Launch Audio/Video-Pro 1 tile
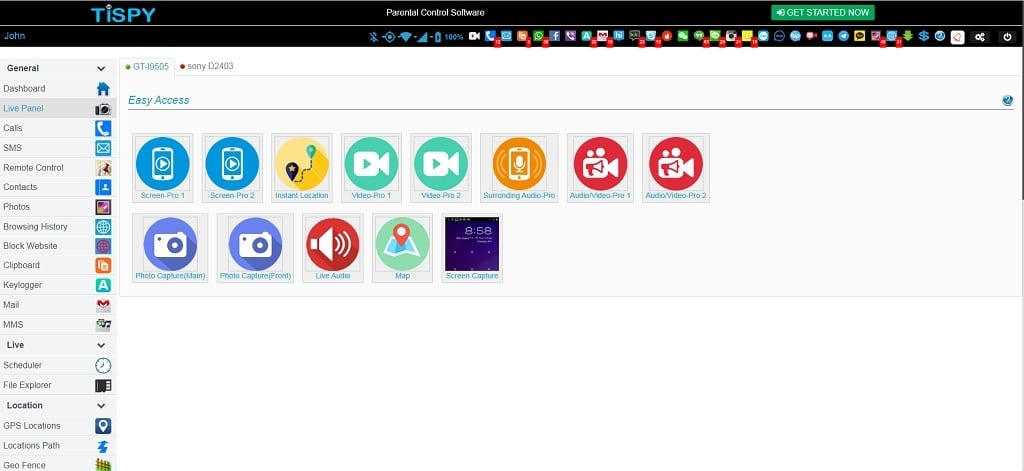The width and height of the screenshot is (1024, 471). tap(600, 168)
